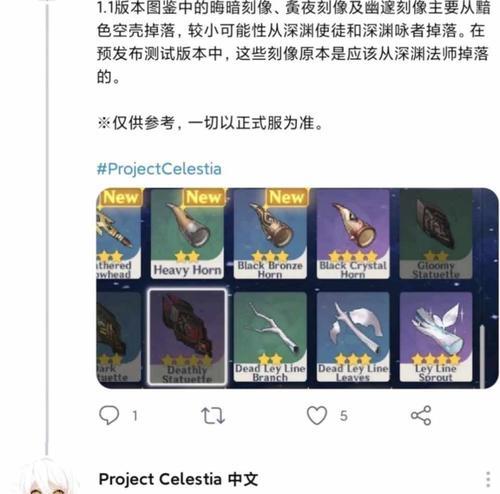Select the Ley Line Sprout card
The image size is (500, 494).
[x=436, y=337]
